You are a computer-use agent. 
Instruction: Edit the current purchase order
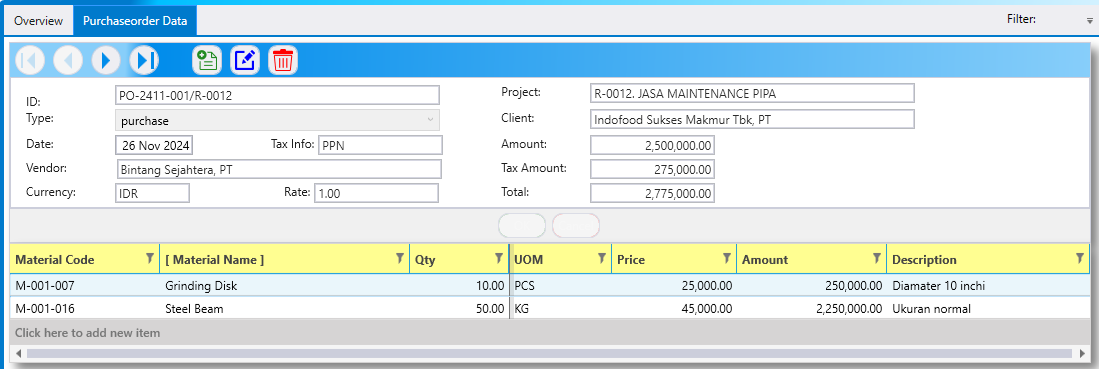[245, 60]
